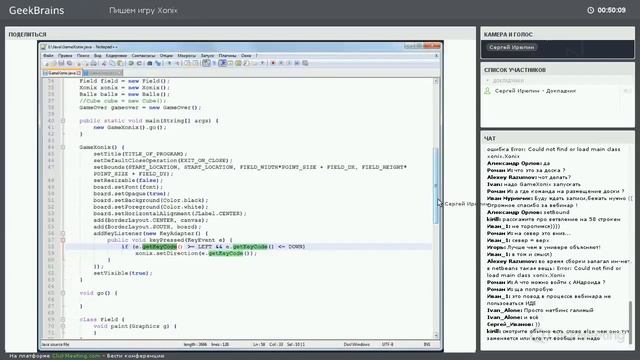Click the Cut scissors icon

pos(104,63)
